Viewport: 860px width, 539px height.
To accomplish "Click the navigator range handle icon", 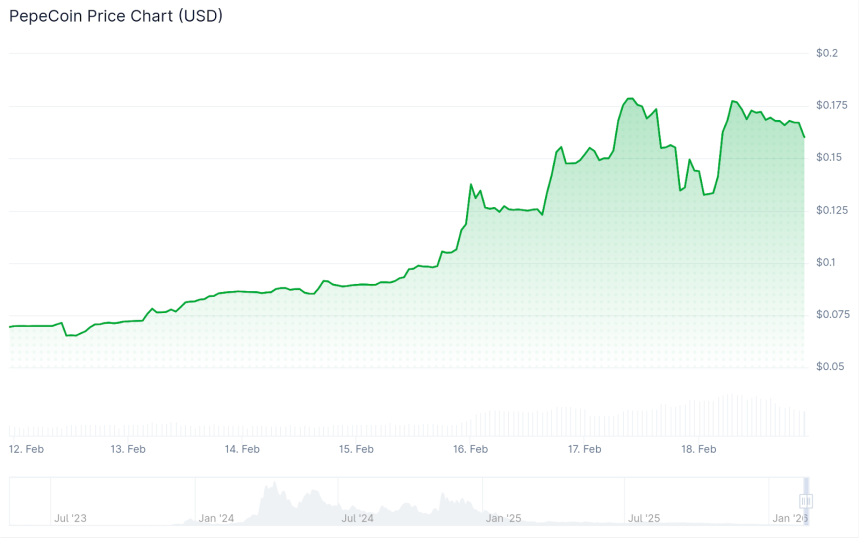I will click(x=806, y=501).
